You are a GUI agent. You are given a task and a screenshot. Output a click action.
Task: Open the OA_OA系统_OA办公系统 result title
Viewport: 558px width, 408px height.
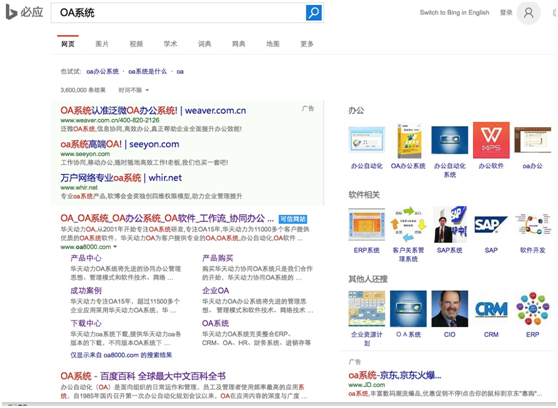point(167,218)
